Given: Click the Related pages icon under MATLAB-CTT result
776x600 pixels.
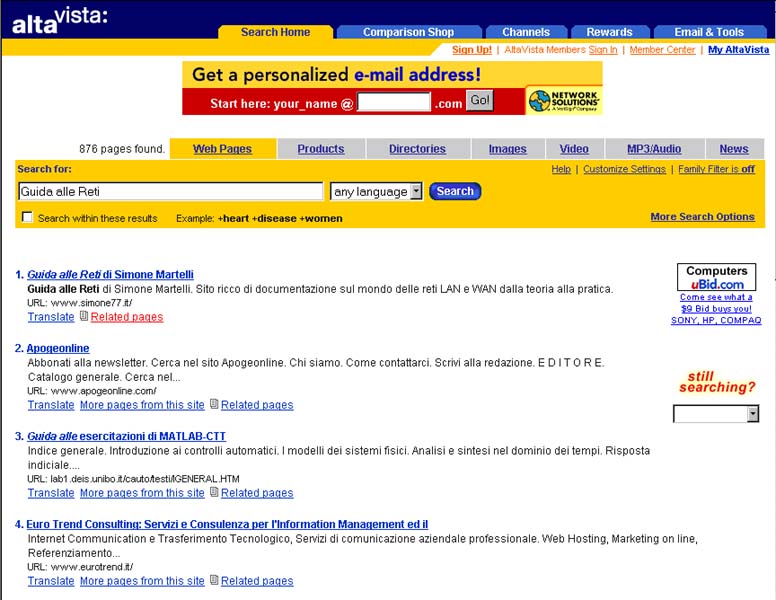Looking at the screenshot, I should click(x=214, y=493).
